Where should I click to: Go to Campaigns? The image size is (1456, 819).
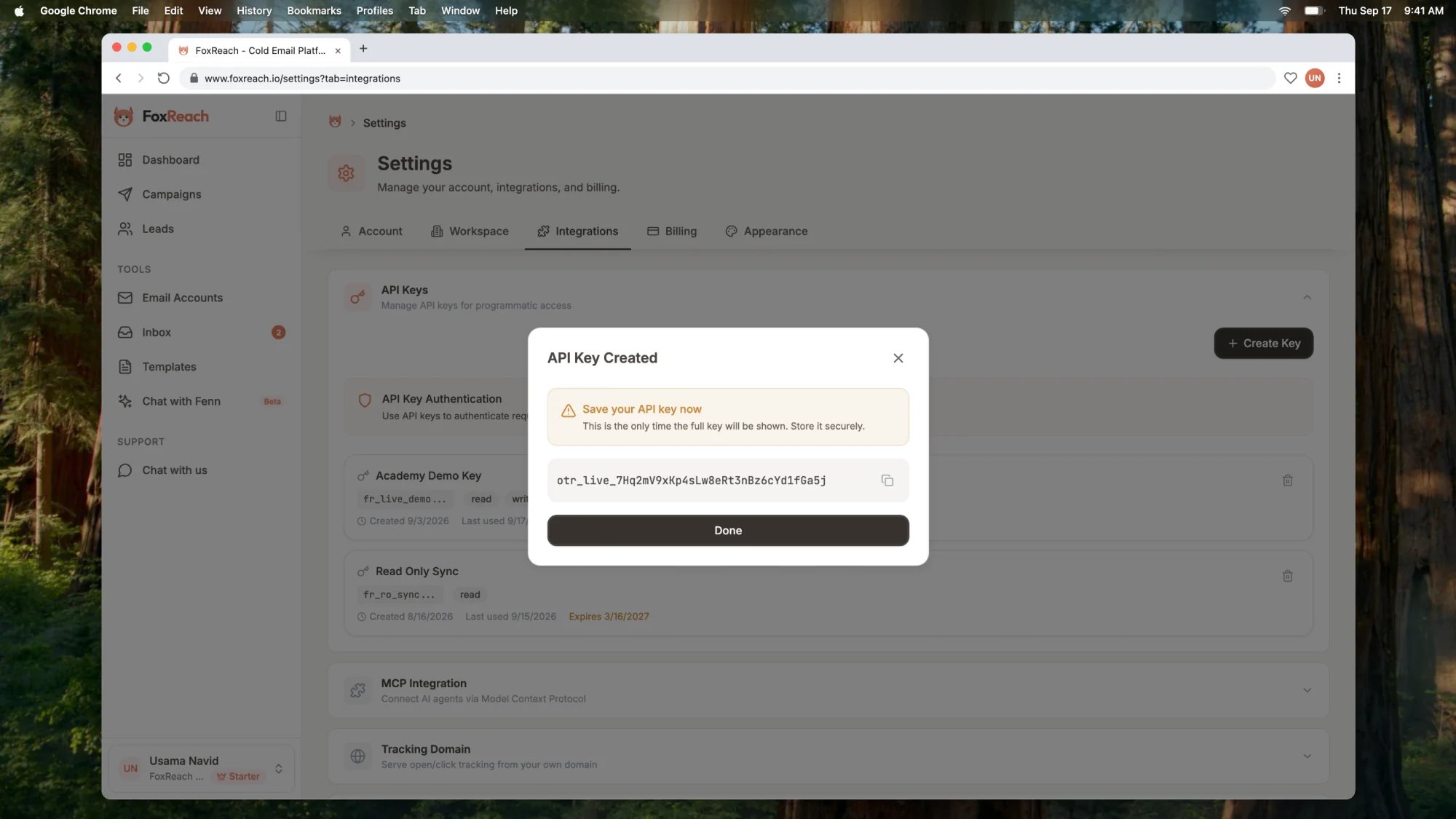point(201,194)
